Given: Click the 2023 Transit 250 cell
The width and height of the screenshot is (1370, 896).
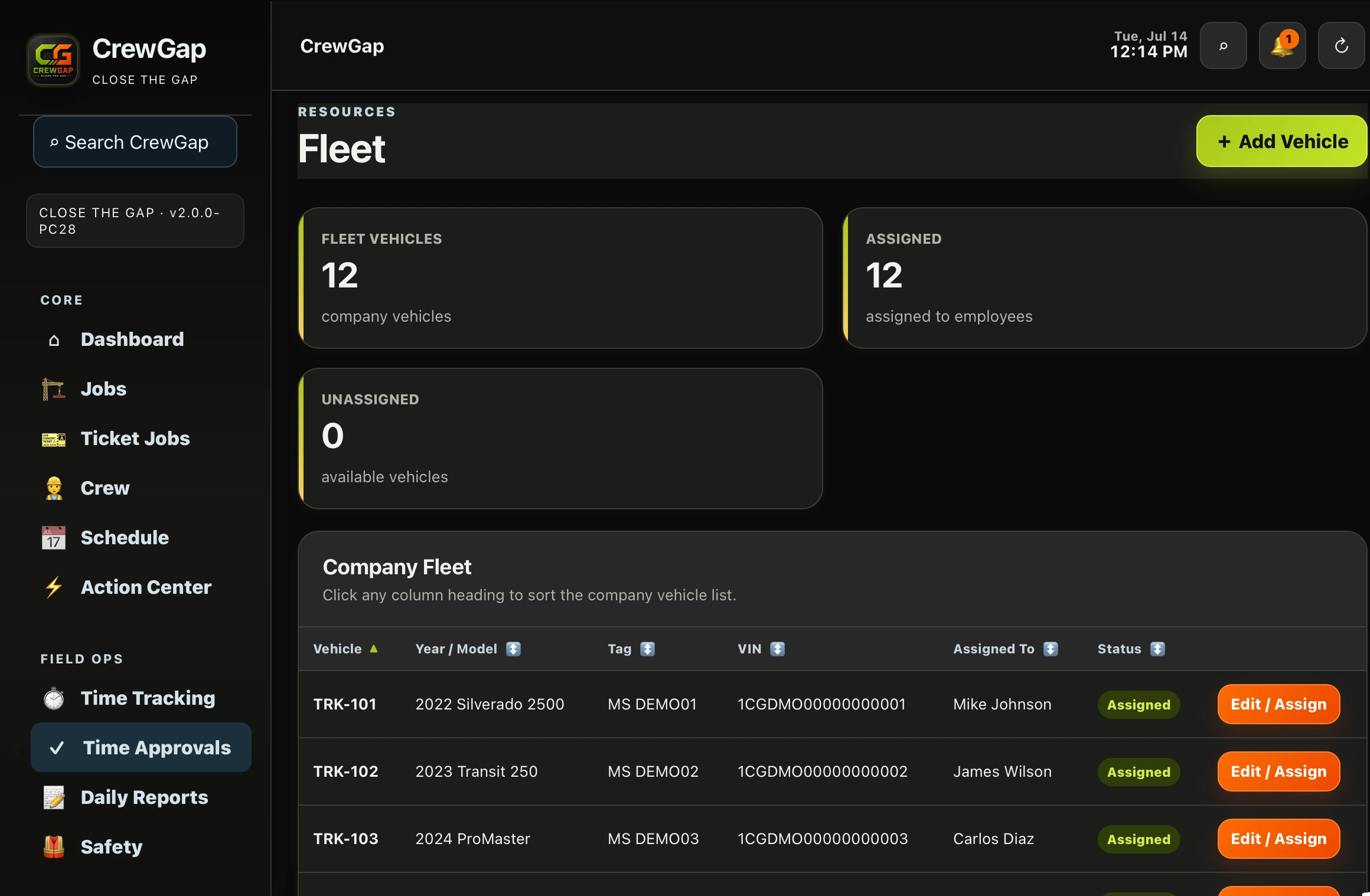Looking at the screenshot, I should 477,772.
